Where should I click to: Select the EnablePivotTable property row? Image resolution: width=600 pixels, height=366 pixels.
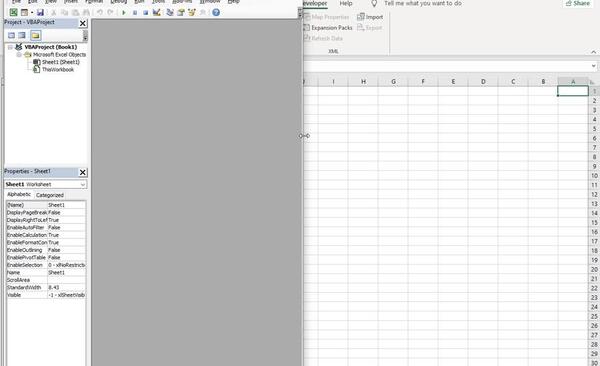click(46, 258)
